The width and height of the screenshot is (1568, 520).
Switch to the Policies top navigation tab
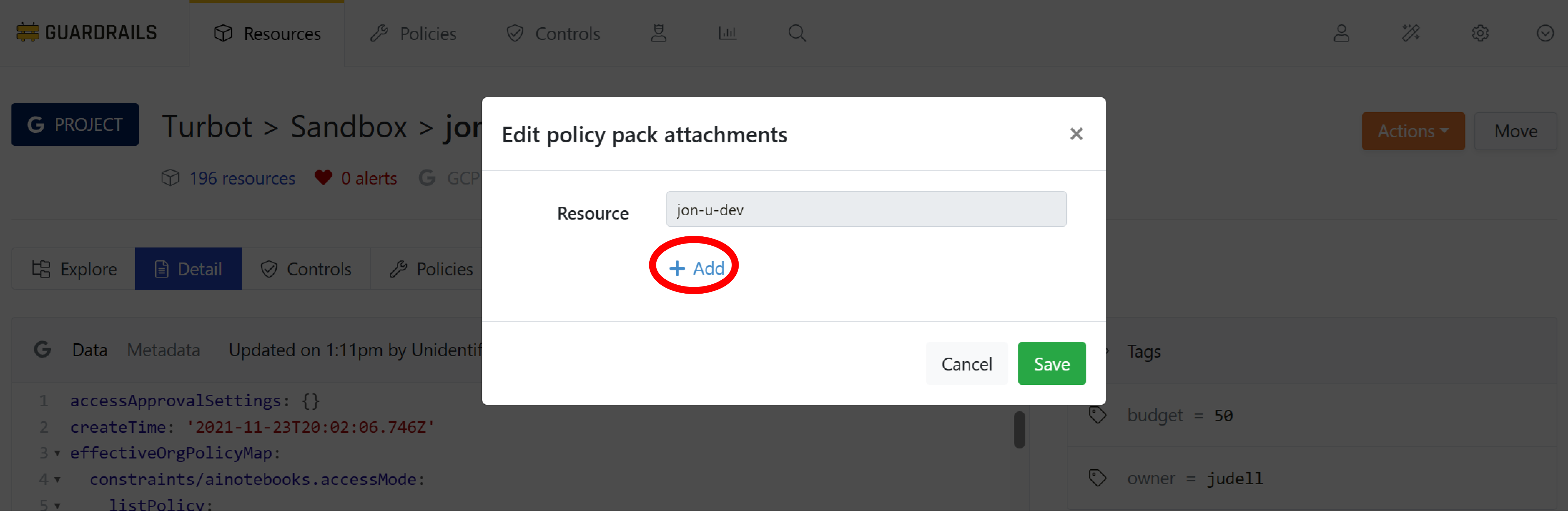pyautogui.click(x=414, y=34)
